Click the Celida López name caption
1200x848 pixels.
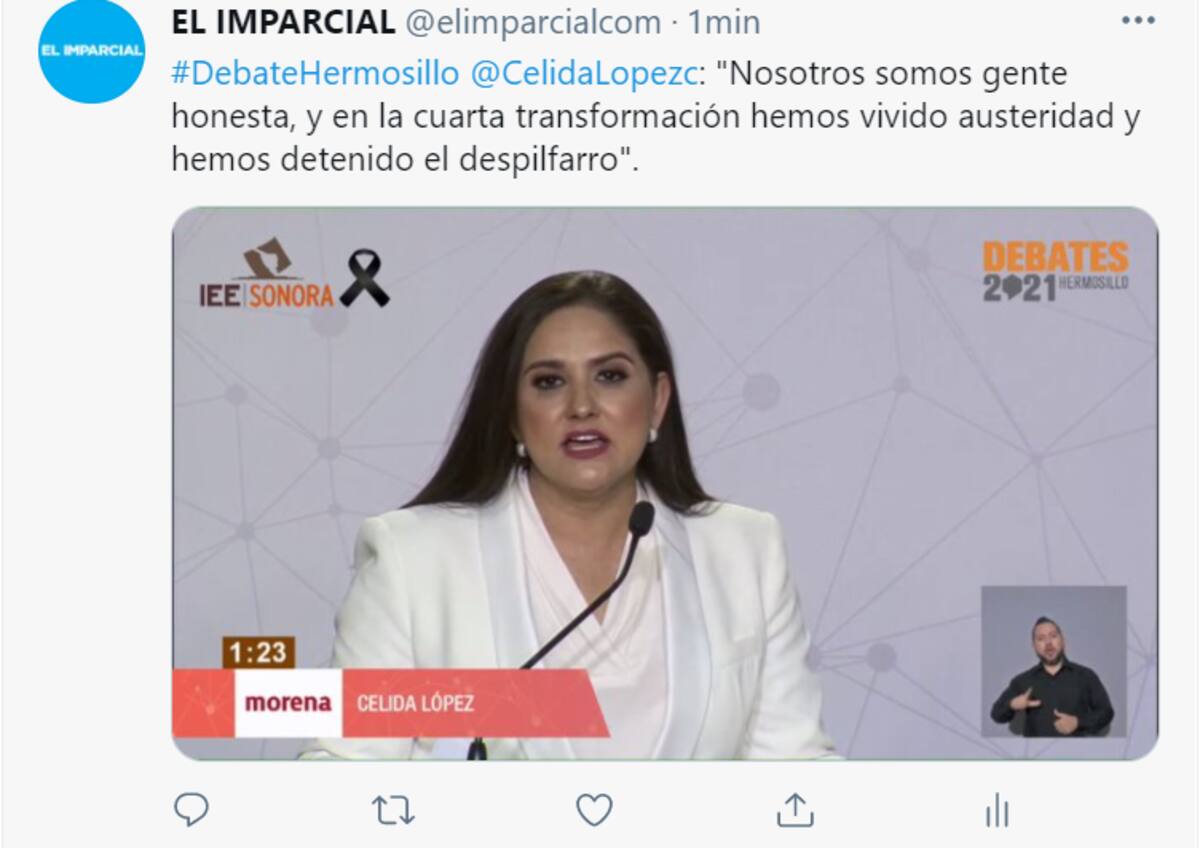point(415,703)
